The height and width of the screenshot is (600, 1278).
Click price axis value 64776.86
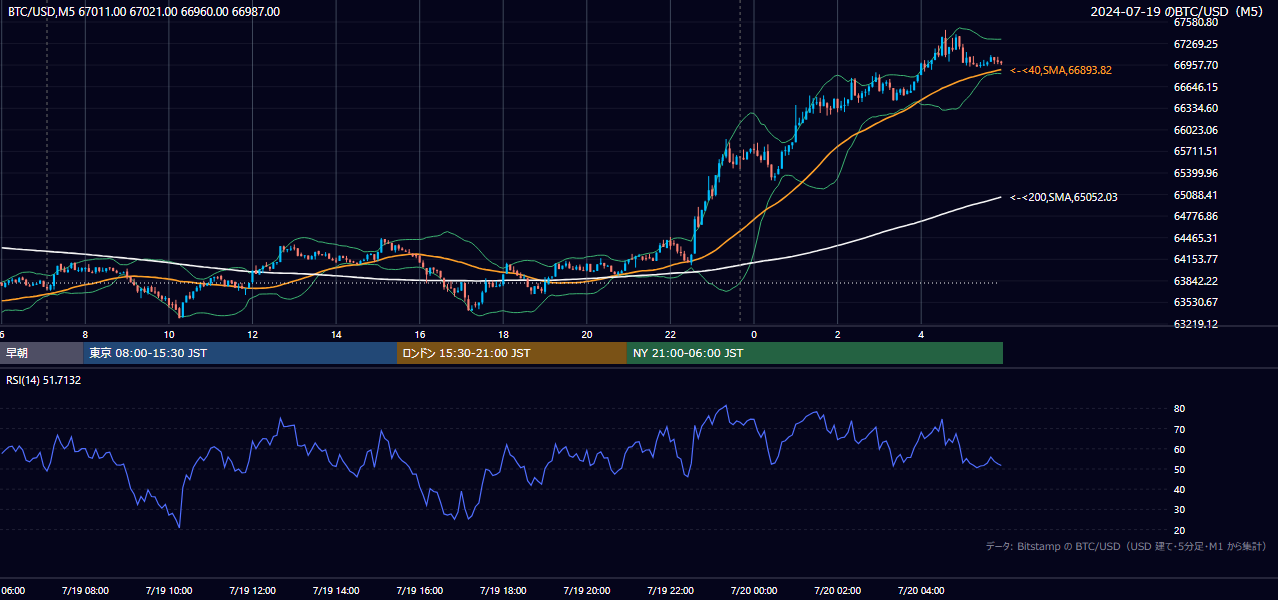[x=1196, y=216]
